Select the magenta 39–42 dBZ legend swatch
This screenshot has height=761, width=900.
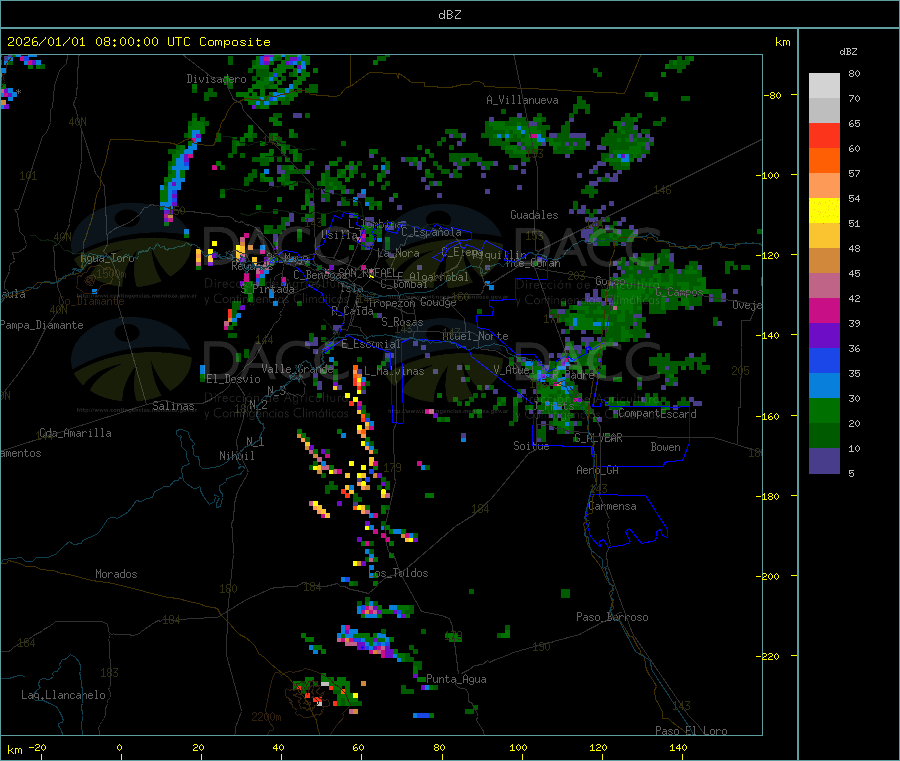(824, 310)
